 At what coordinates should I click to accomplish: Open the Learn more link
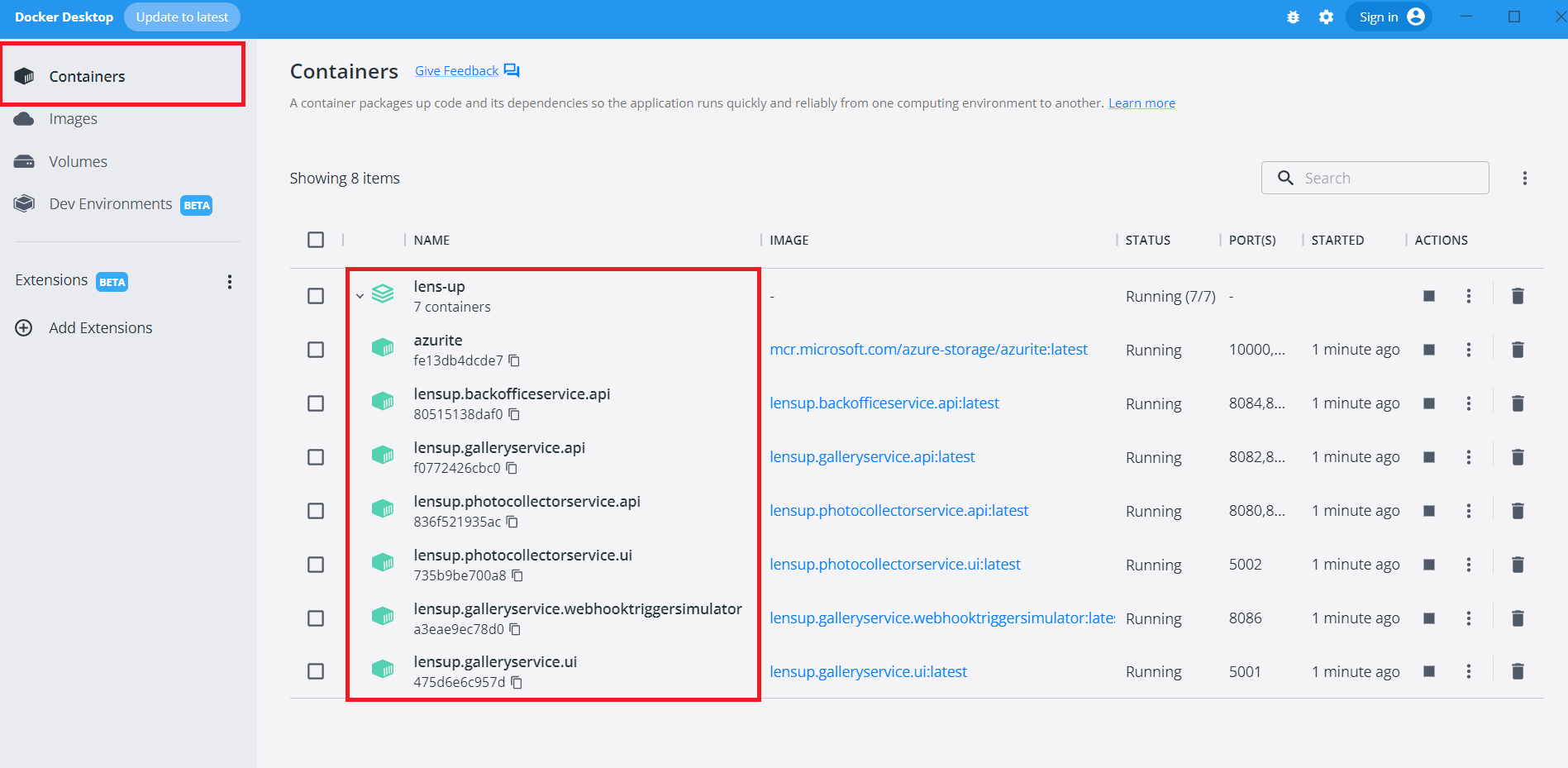(1141, 103)
